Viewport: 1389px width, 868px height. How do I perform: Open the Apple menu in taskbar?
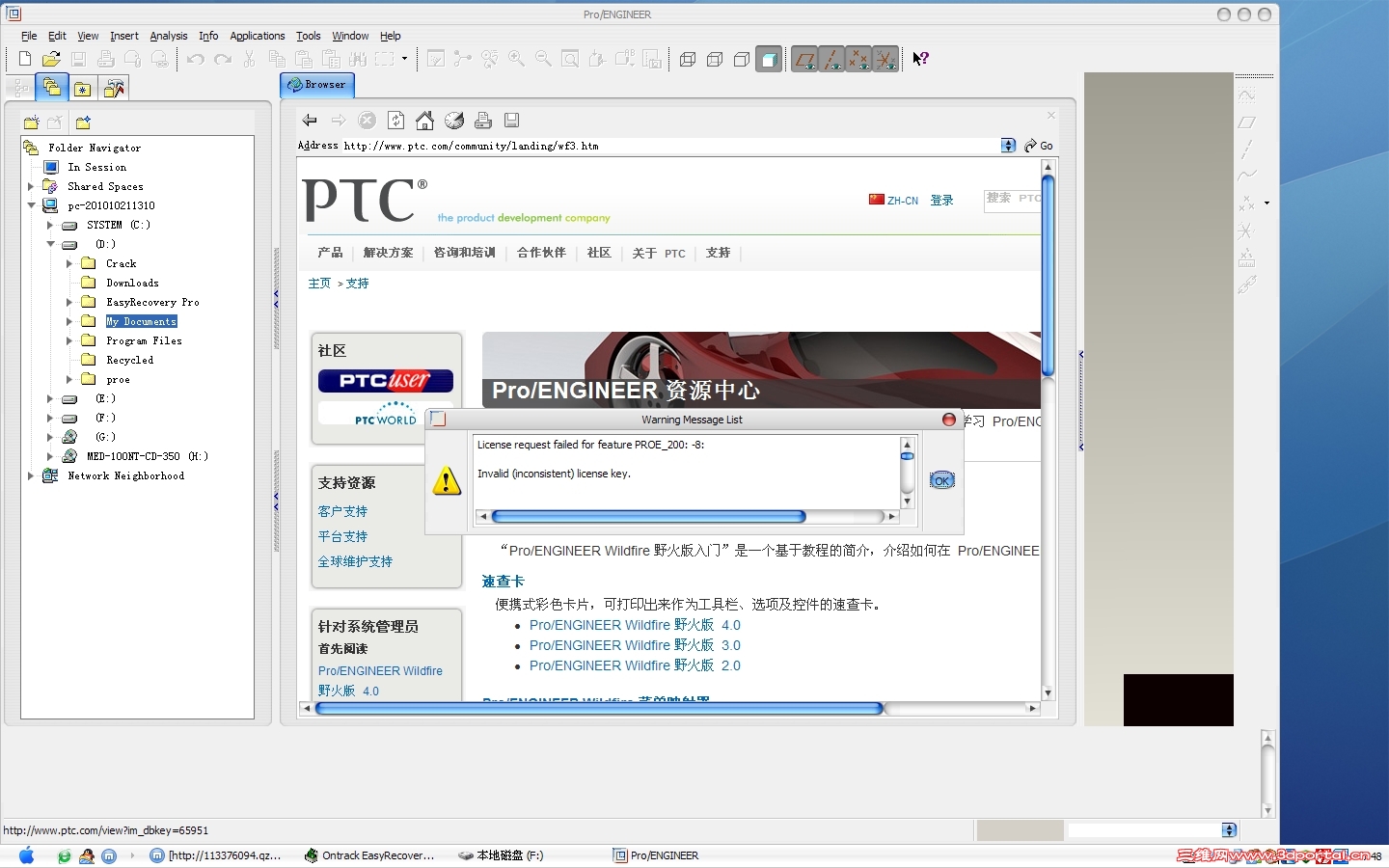click(26, 855)
